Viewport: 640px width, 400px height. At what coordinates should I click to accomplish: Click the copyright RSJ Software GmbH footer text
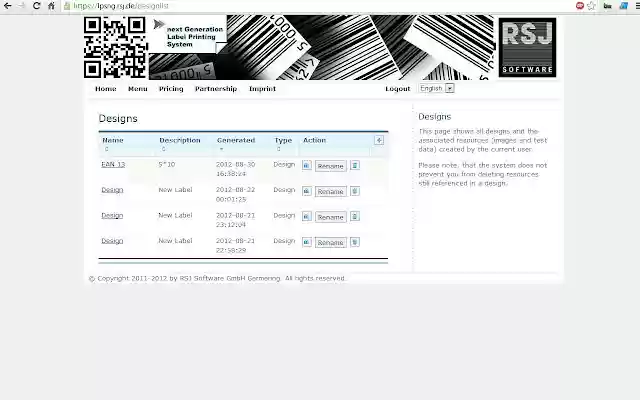click(217, 278)
